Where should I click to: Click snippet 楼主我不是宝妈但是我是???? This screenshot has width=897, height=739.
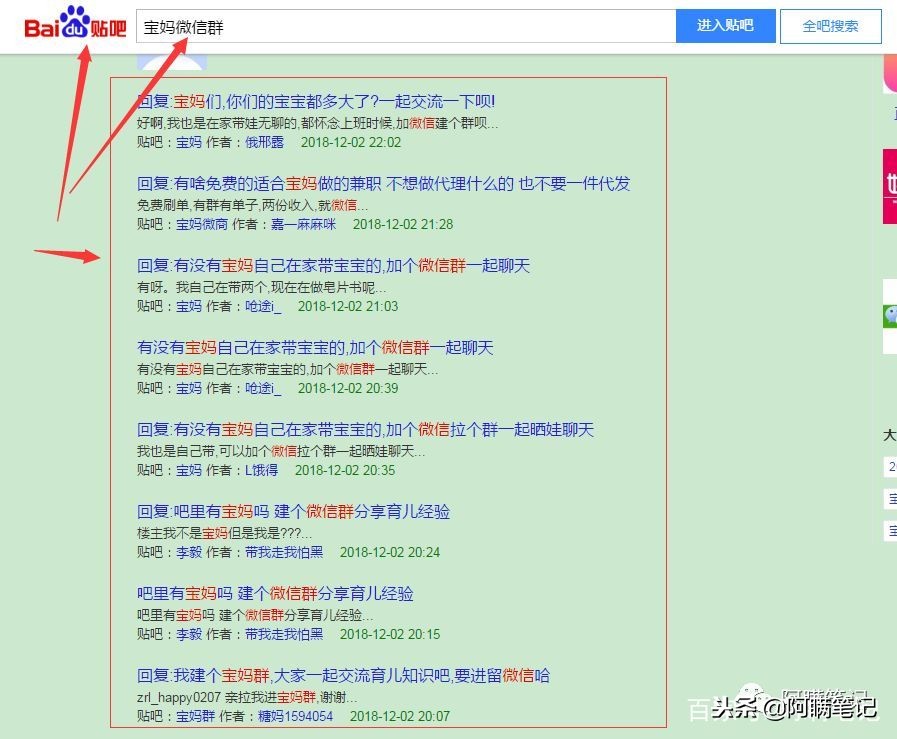pyautogui.click(x=224, y=533)
